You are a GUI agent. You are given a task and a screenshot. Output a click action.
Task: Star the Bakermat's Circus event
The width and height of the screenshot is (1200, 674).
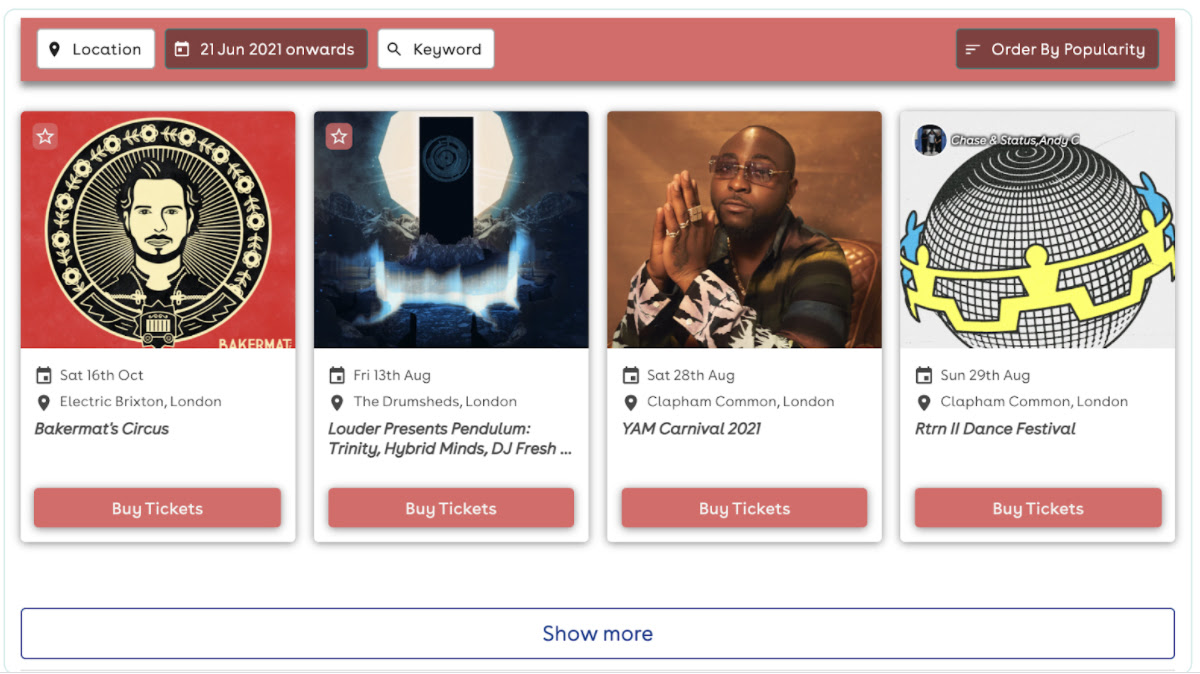pyautogui.click(x=45, y=136)
